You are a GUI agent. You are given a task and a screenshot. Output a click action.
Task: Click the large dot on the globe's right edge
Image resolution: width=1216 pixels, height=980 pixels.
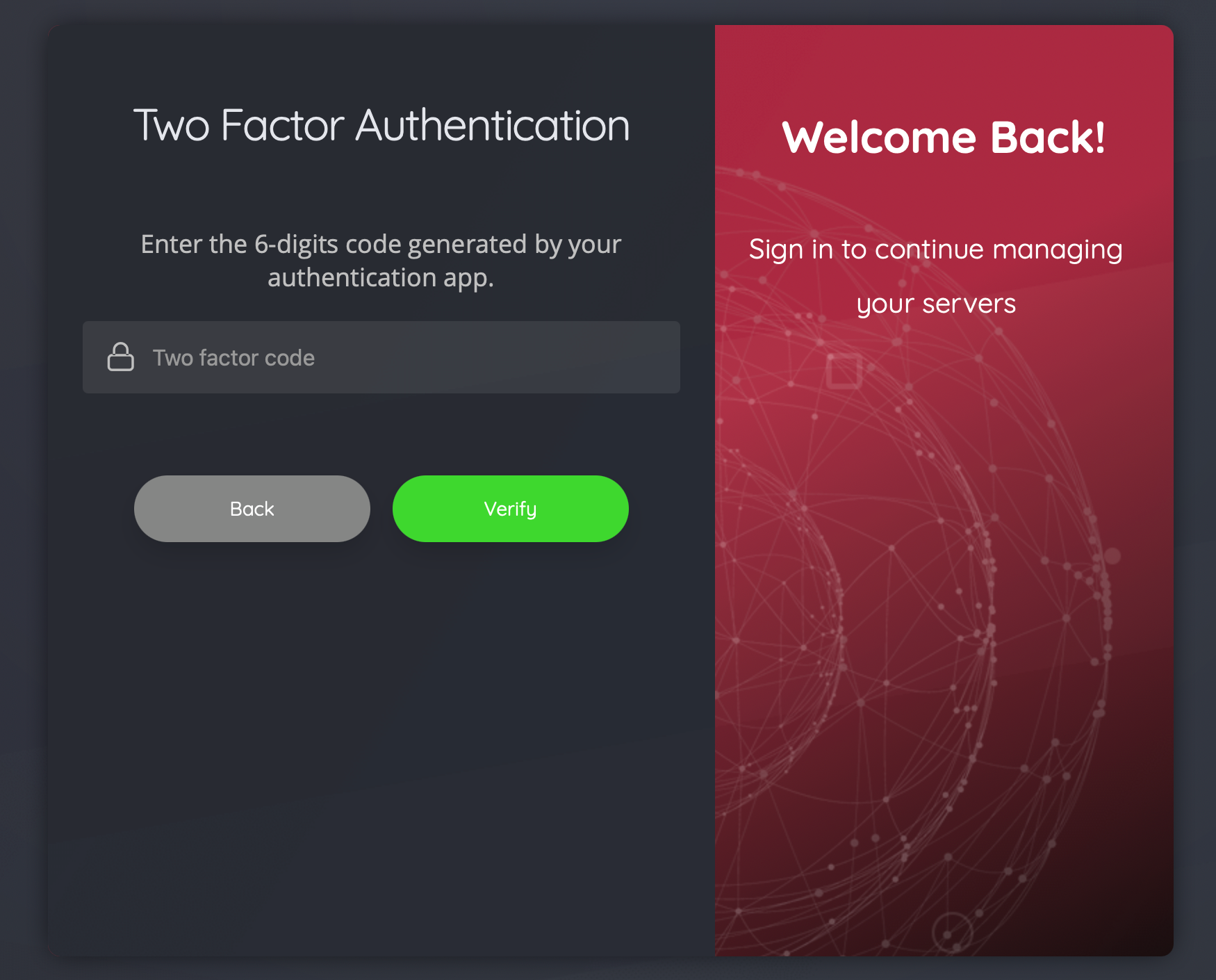1112,556
